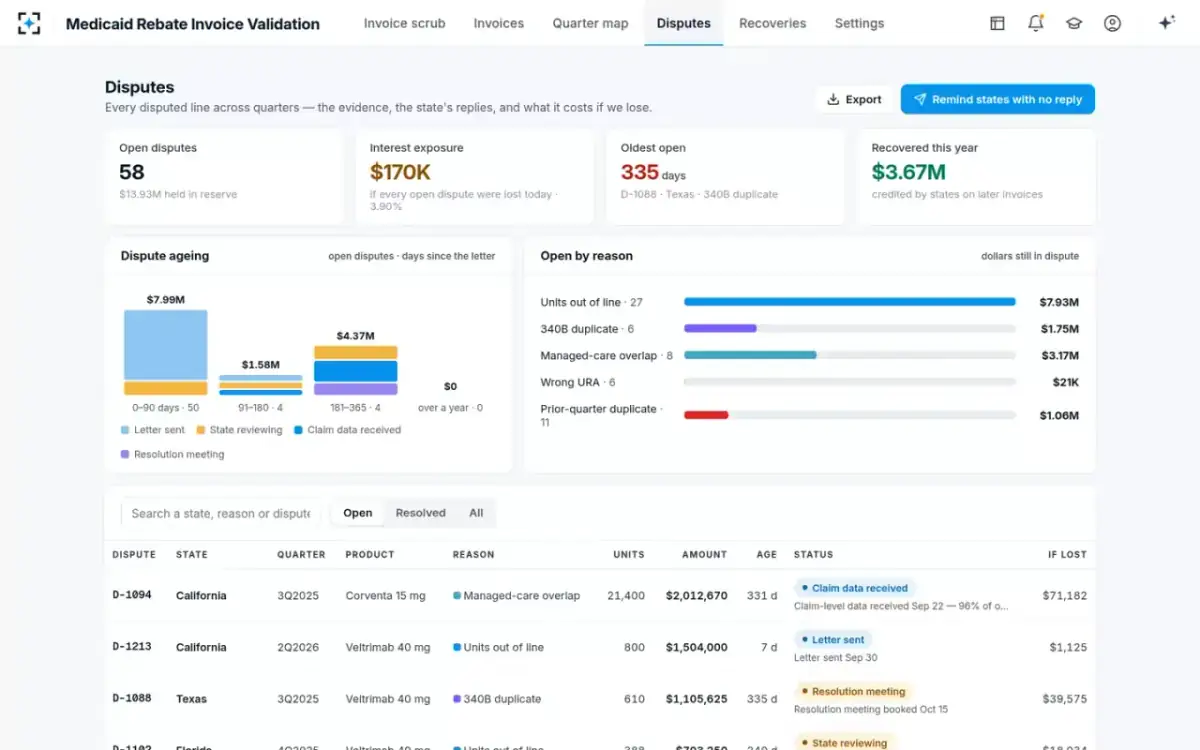Open the Interest exposure card
Image resolution: width=1200 pixels, height=750 pixels.
474,177
